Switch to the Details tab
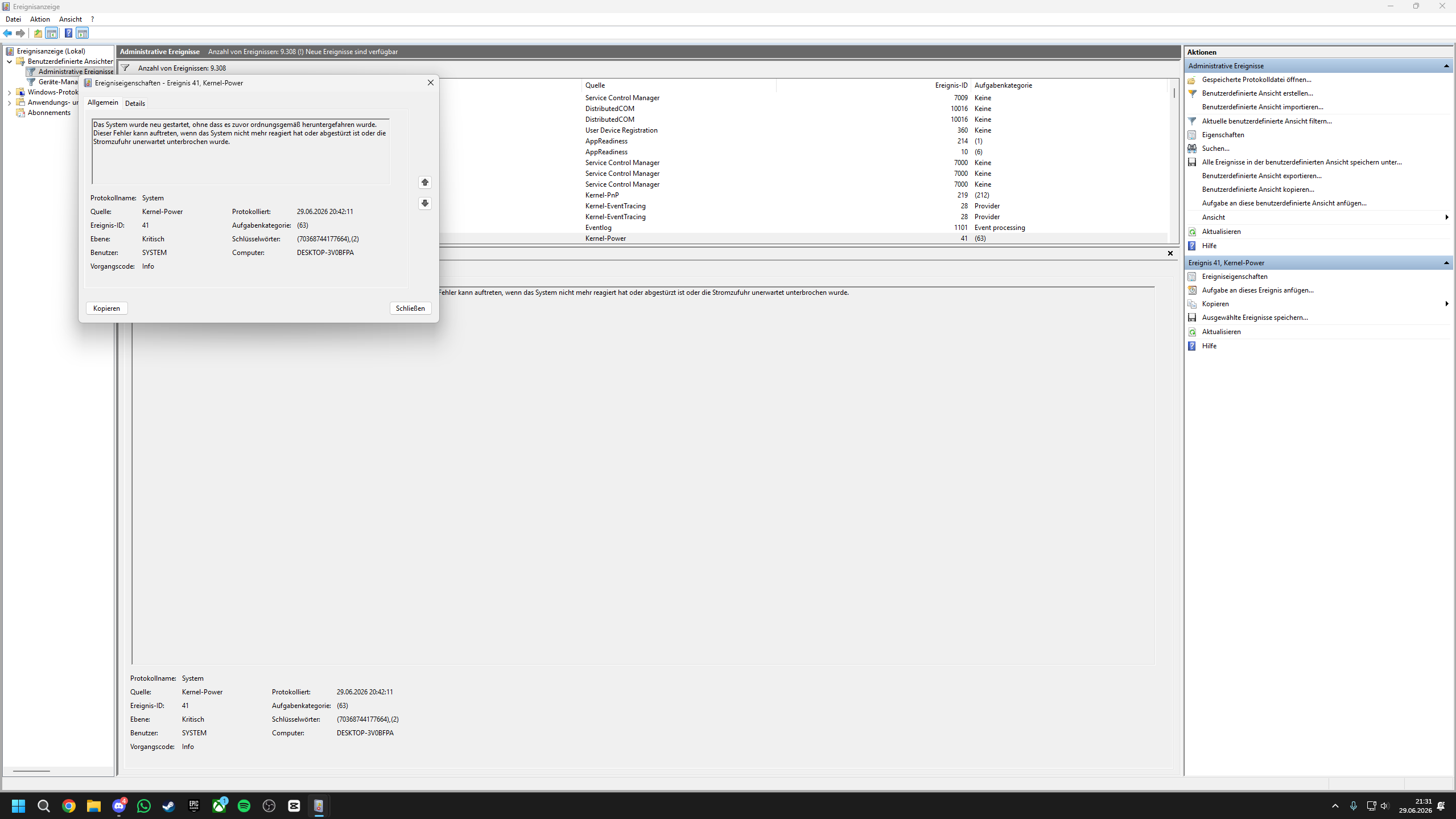This screenshot has height=819, width=1456. [x=135, y=103]
